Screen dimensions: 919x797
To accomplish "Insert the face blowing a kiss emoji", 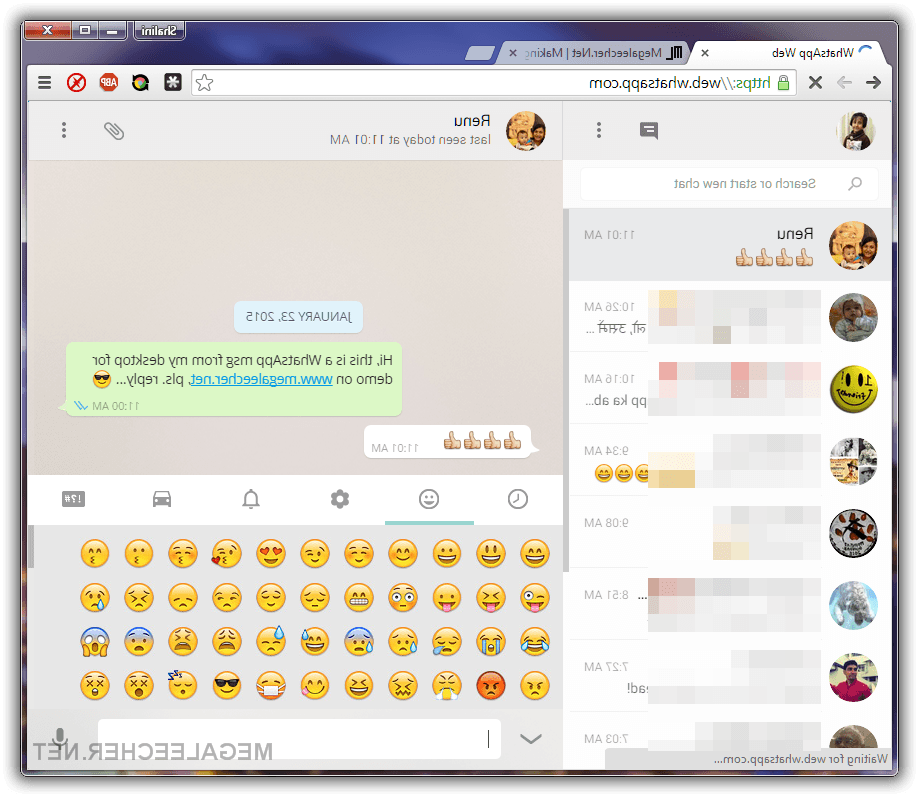I will tap(227, 554).
